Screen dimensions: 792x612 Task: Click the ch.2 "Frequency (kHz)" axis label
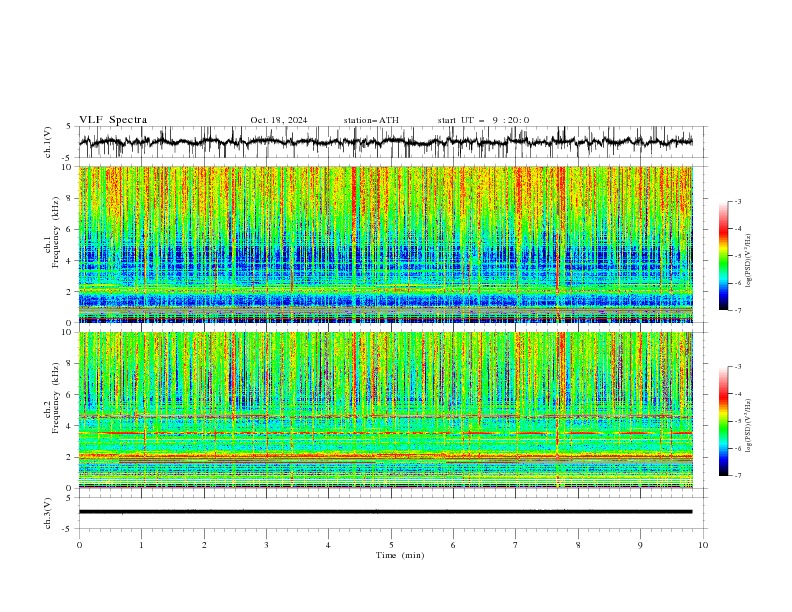55,398
